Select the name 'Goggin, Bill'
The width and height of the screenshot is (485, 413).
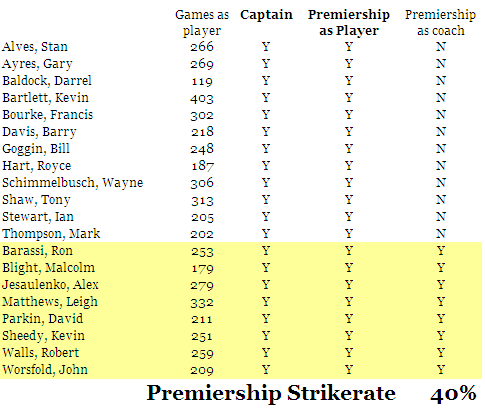(36, 149)
